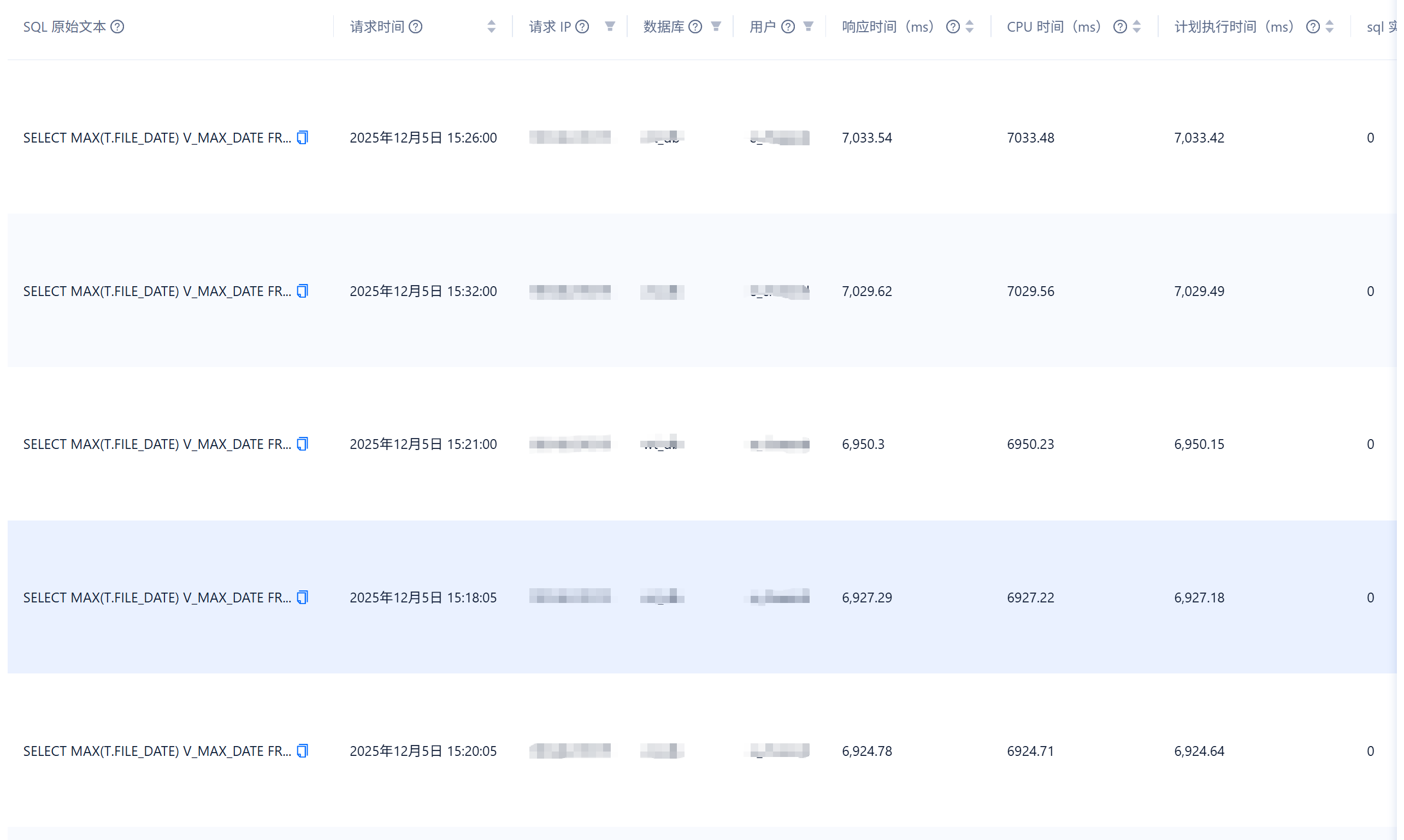Click help icon beside 计划执行时间 header
Screen dimensions: 1404x840
(1313, 27)
